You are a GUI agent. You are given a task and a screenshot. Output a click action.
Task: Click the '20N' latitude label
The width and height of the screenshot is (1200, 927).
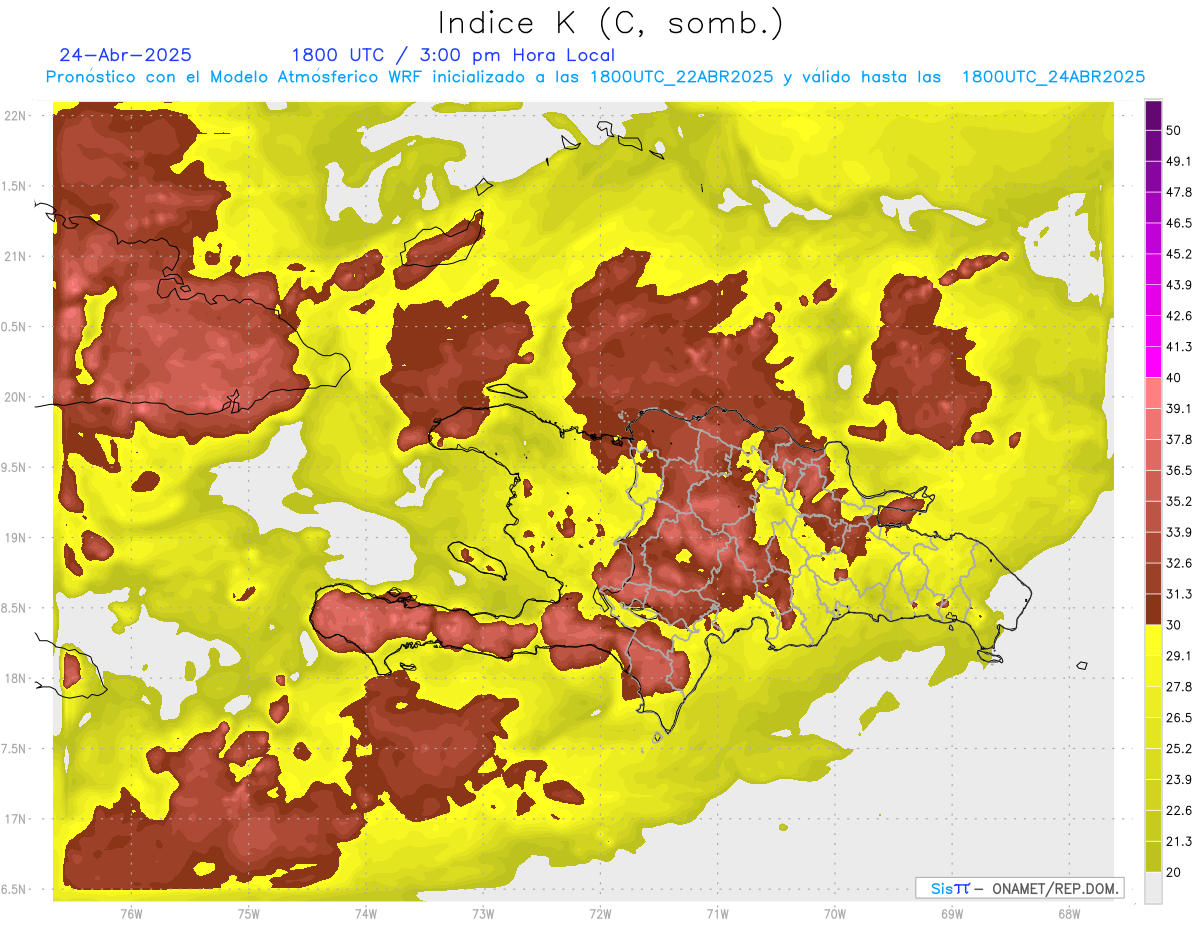coord(16,397)
